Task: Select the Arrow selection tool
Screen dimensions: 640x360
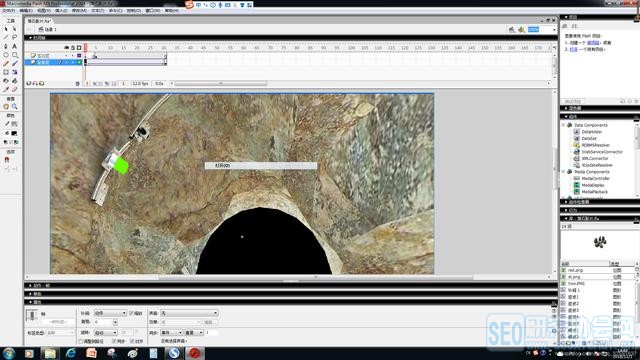Action: coord(6,29)
